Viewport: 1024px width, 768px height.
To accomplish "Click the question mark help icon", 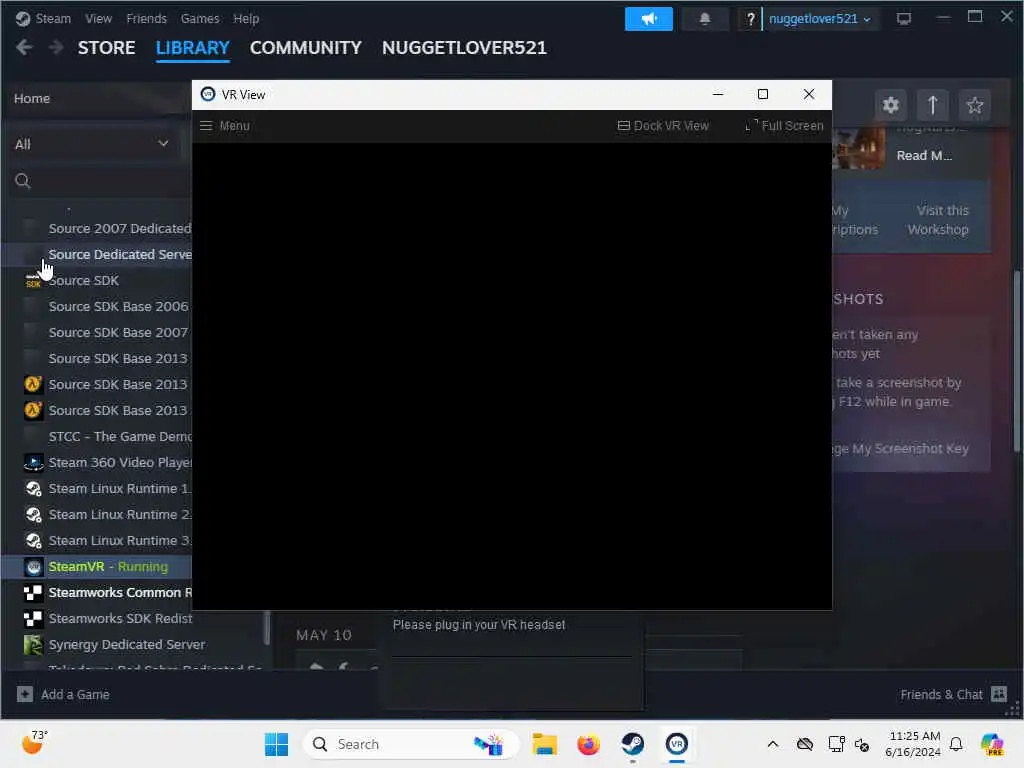I will 750,19.
